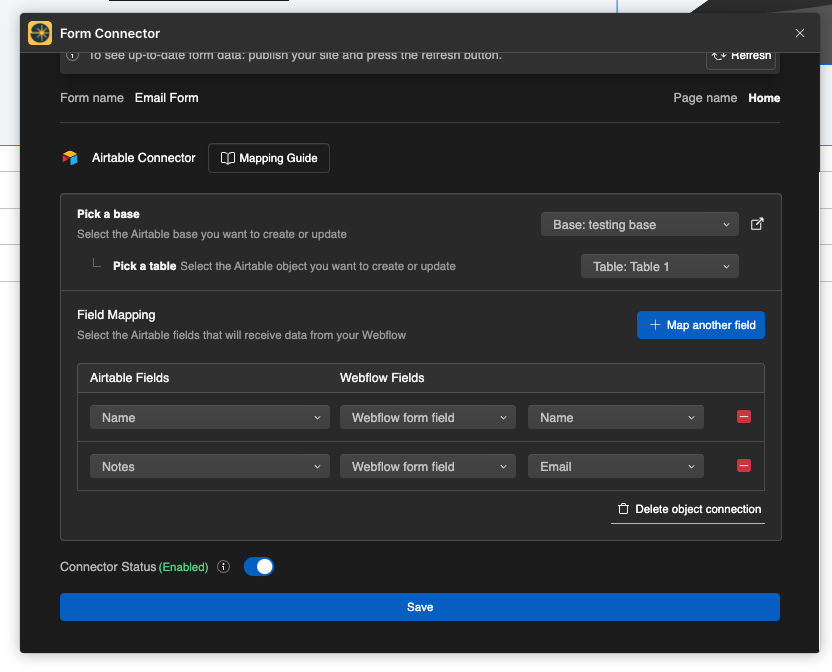832x672 pixels.
Task: Open the Mapping Guide
Action: click(x=269, y=158)
